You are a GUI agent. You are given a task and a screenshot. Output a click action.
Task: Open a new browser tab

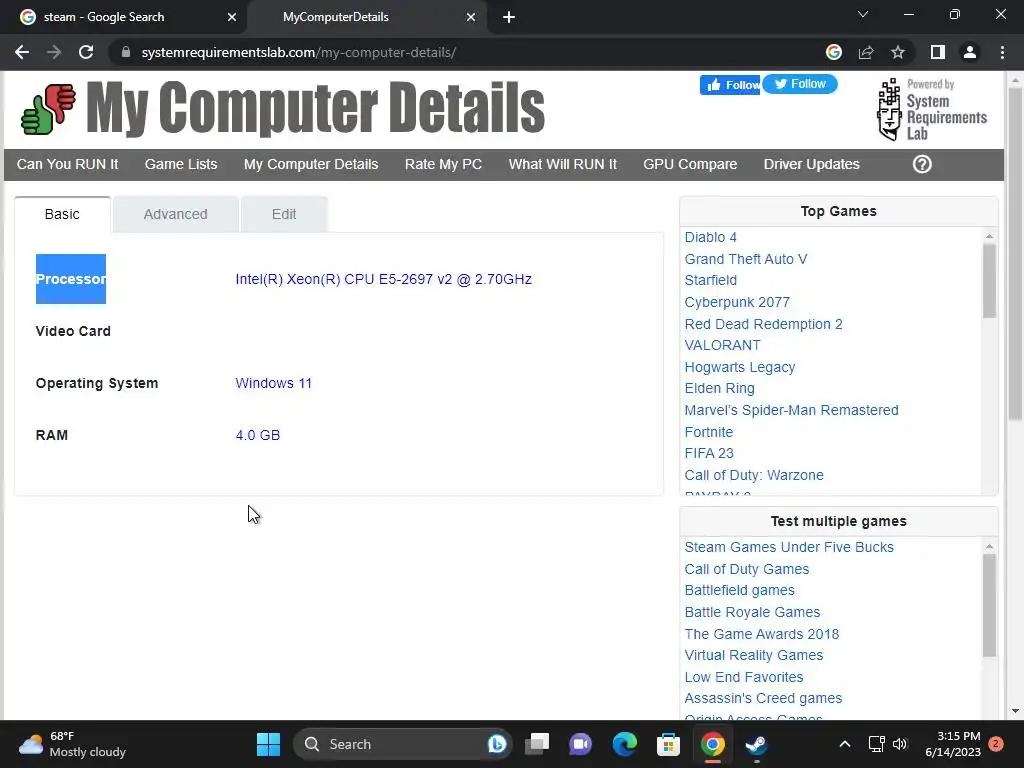pos(509,17)
